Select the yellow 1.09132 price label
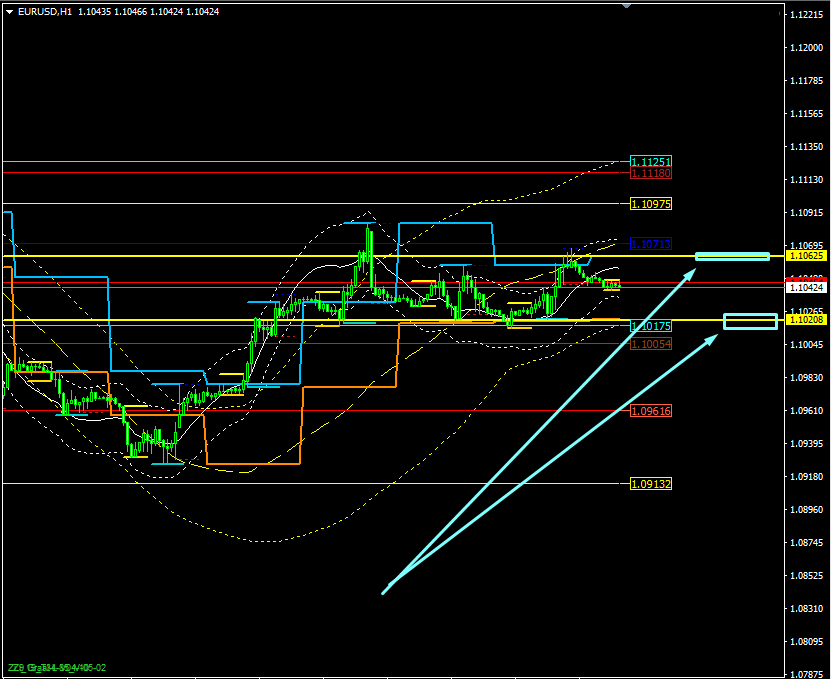Screen dimensions: 832x679 [x=651, y=484]
